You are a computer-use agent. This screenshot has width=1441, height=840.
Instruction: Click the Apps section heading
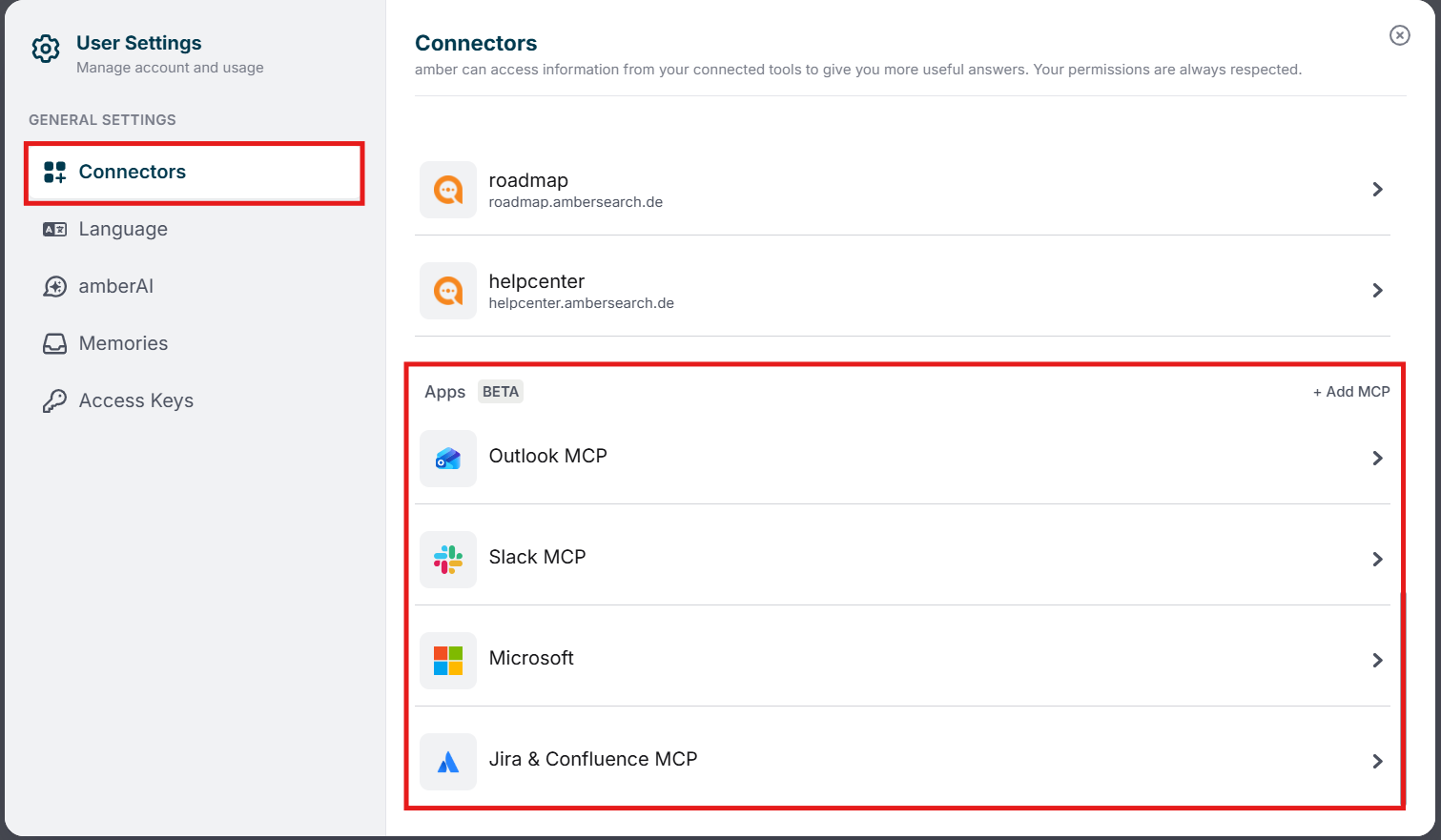(445, 392)
